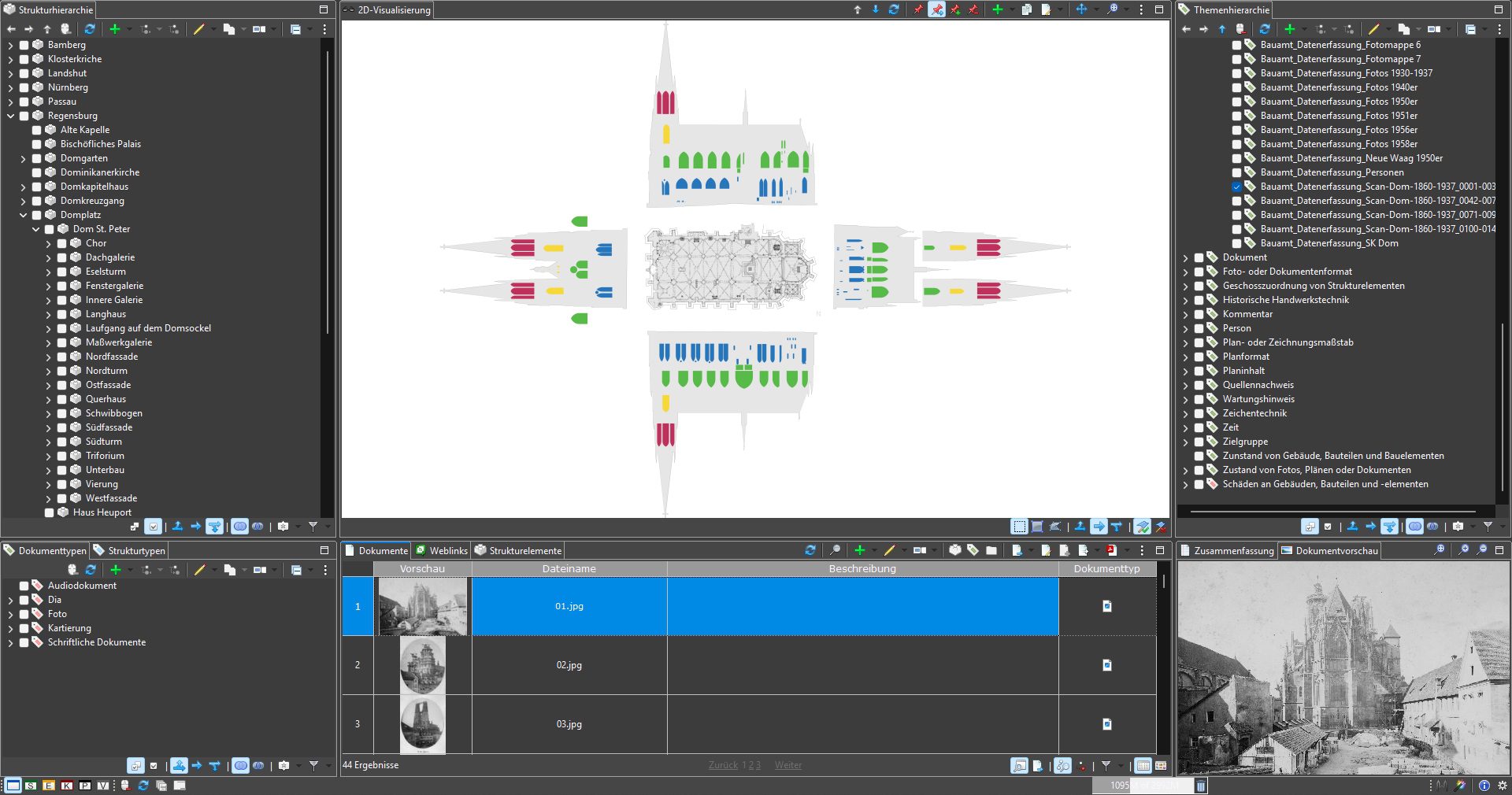
Task: Click the Dateiname column header
Action: [569, 569]
